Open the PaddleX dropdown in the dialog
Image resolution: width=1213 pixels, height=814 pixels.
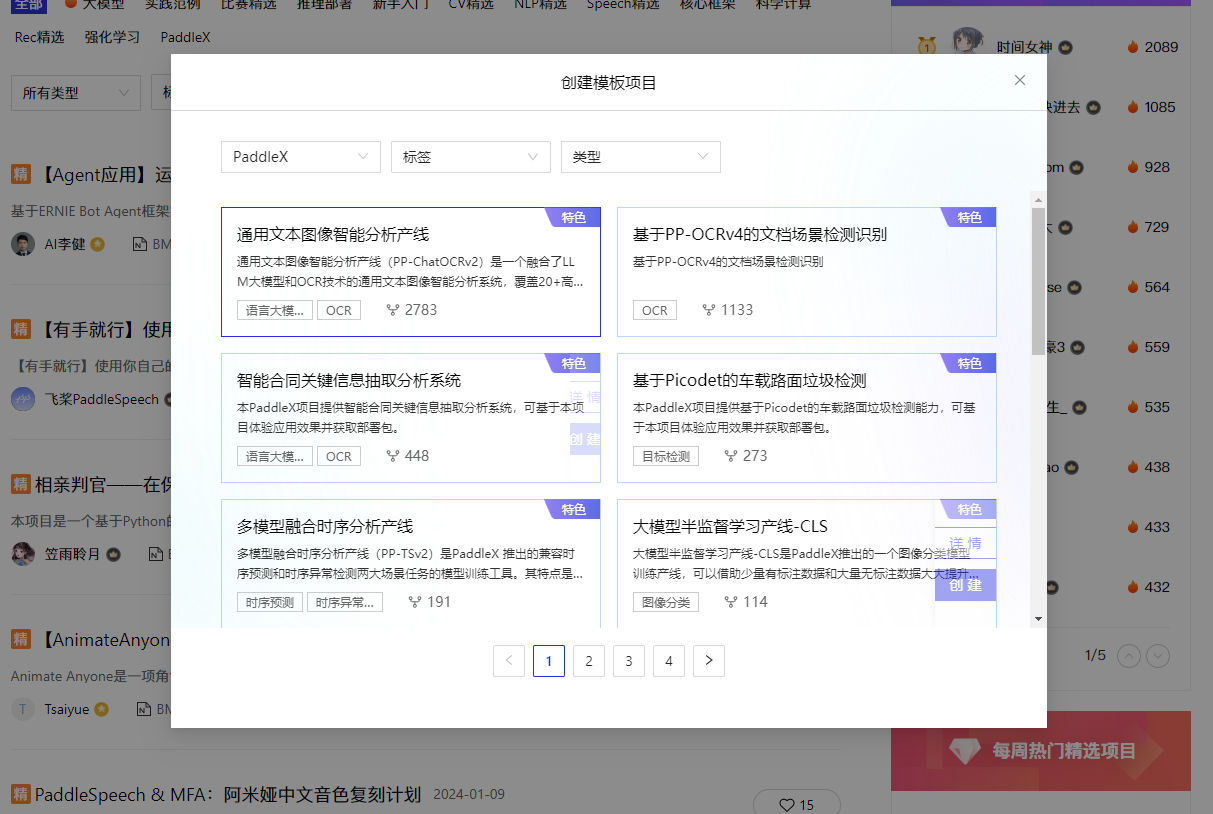301,157
